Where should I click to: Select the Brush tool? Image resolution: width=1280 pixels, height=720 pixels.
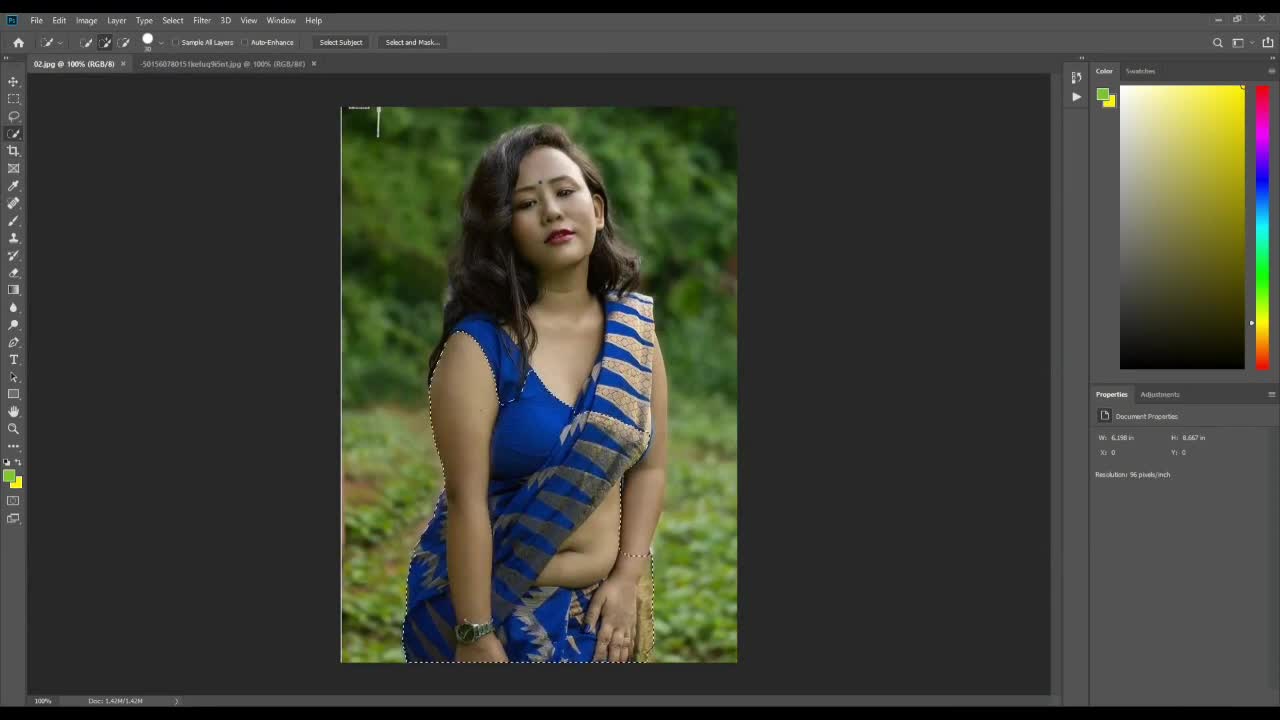click(x=13, y=220)
